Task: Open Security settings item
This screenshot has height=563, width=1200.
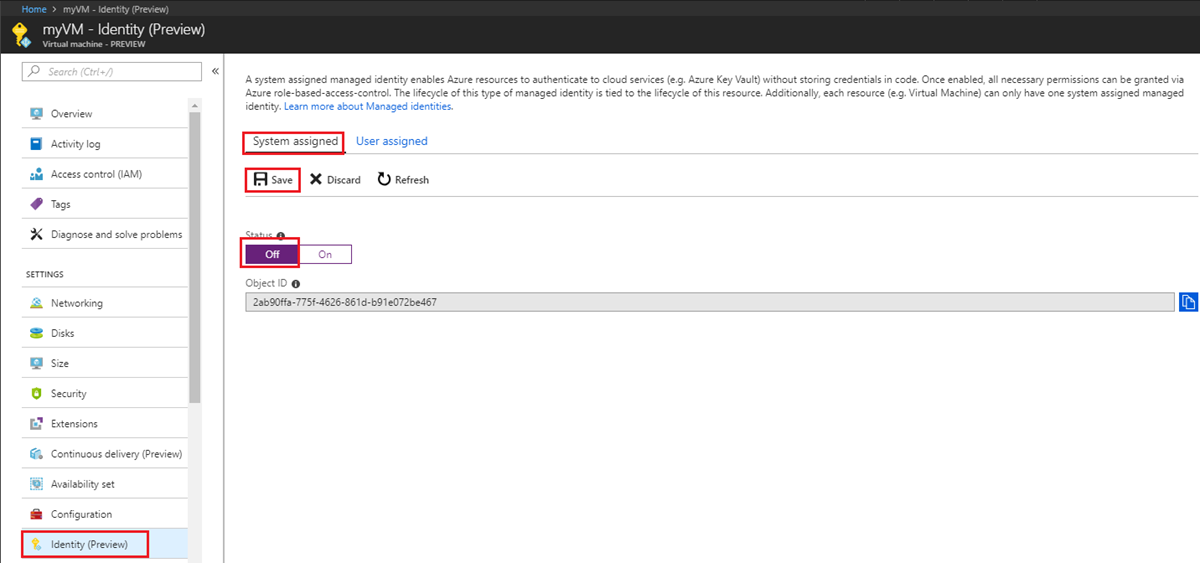Action: click(105, 393)
